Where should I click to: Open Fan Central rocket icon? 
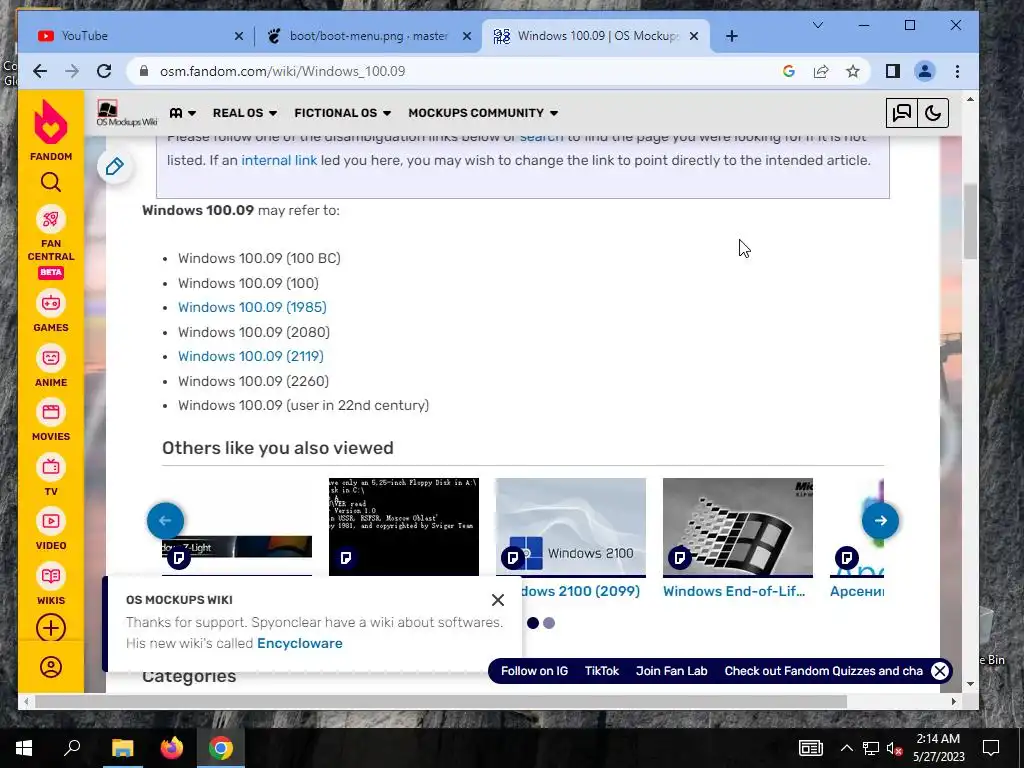[x=51, y=219]
